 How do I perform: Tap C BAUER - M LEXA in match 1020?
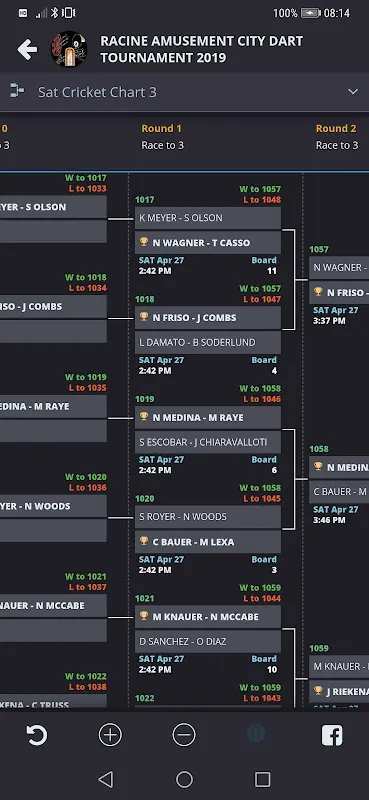[208, 542]
